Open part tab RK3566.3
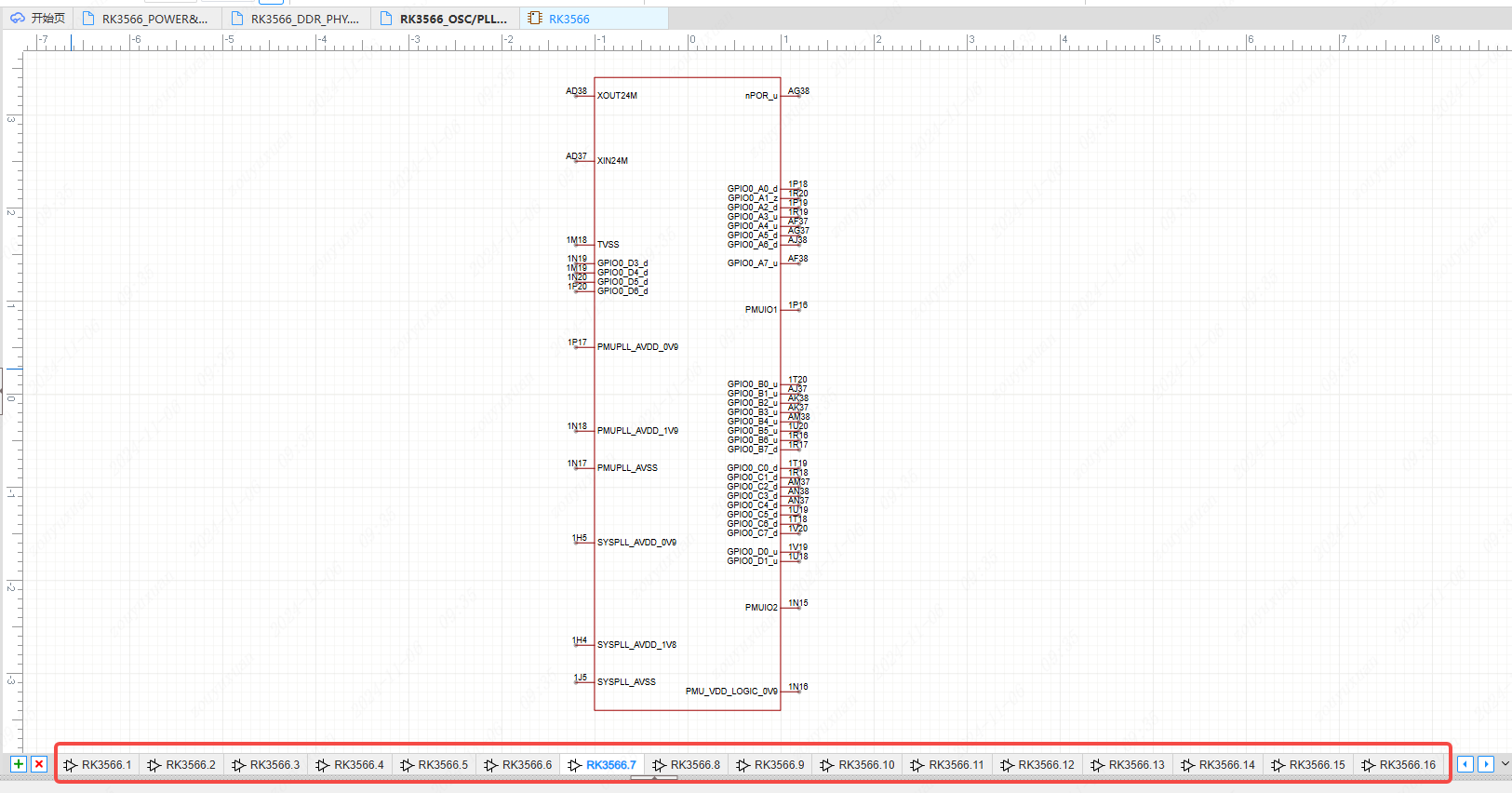Viewport: 1512px width, 793px height. [266, 765]
